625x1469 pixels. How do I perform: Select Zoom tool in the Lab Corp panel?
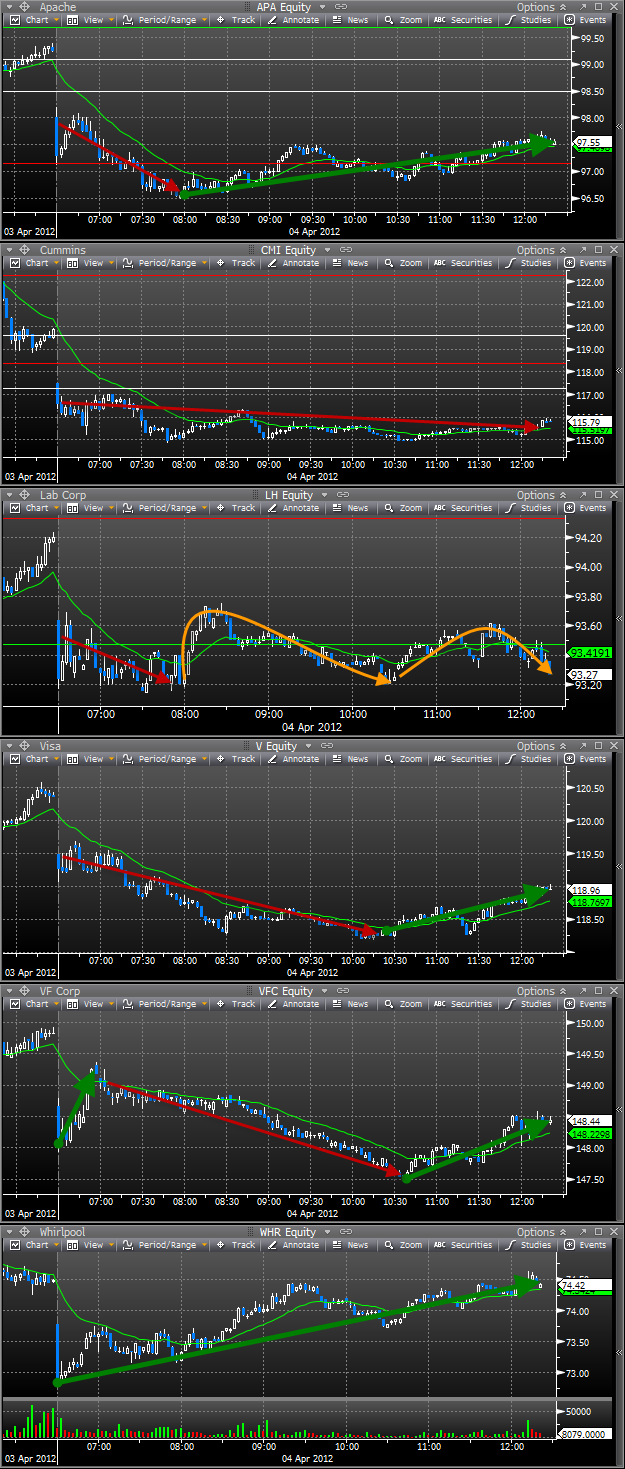[403, 508]
